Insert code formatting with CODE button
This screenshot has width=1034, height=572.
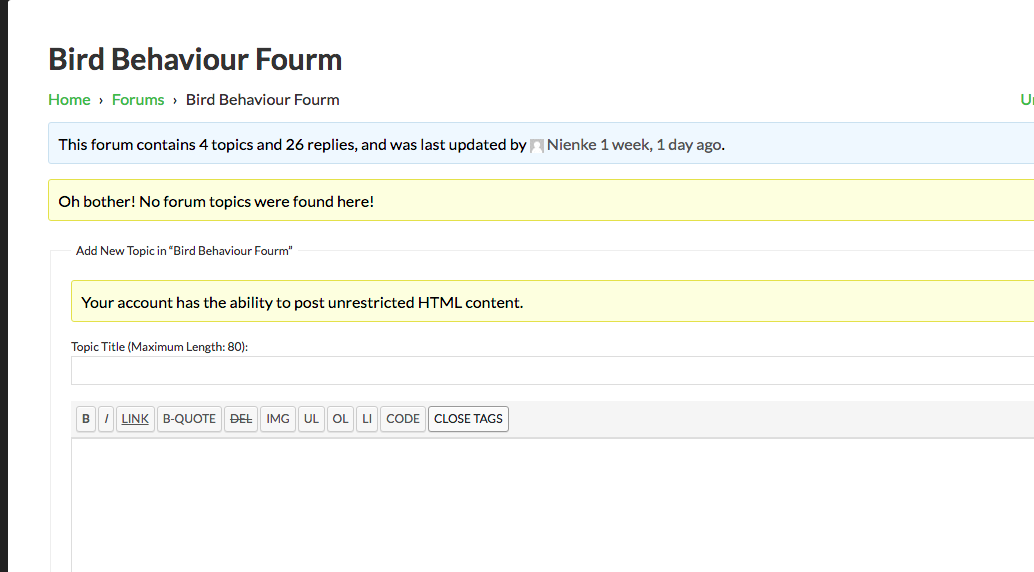click(x=403, y=419)
